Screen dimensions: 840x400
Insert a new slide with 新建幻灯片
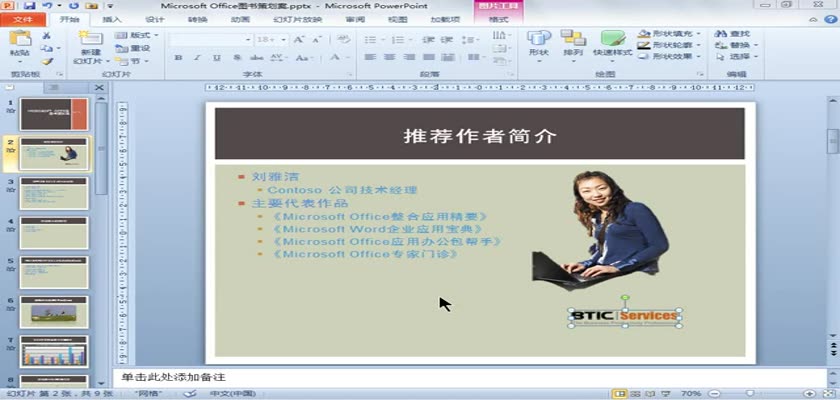coord(91,47)
